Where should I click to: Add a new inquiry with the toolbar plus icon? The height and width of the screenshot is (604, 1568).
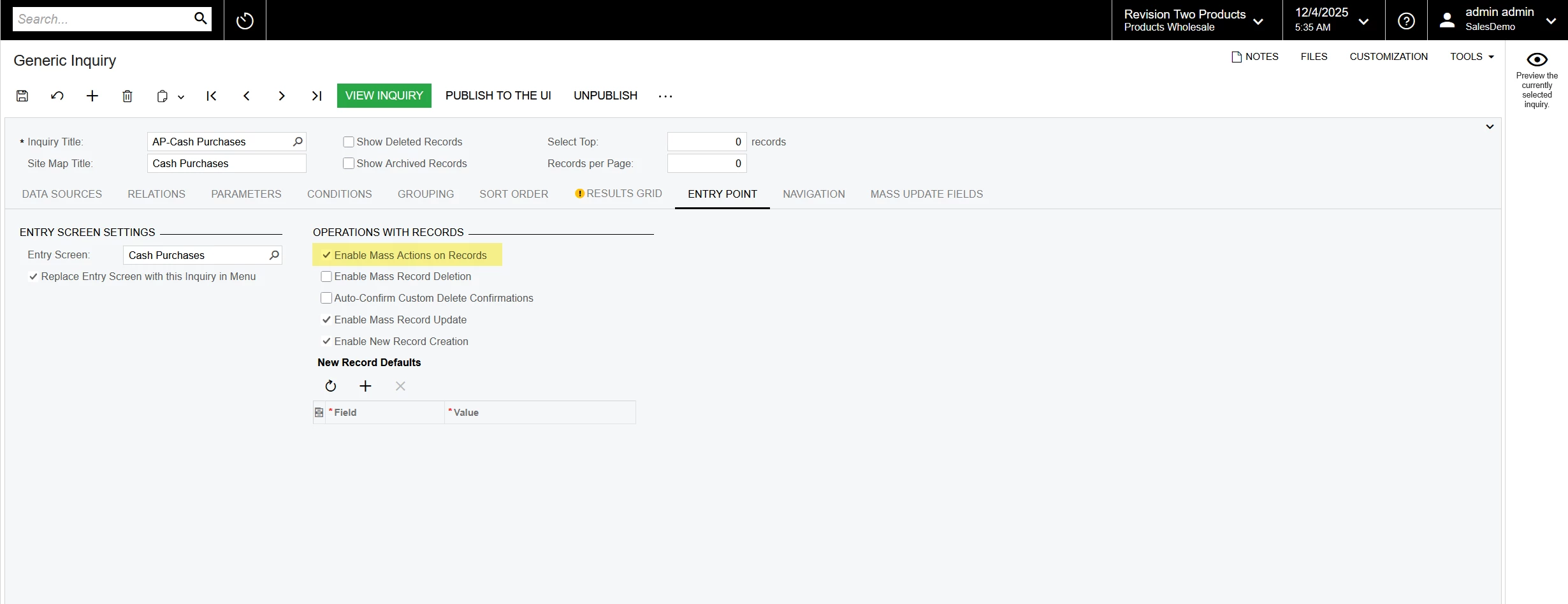coord(92,96)
